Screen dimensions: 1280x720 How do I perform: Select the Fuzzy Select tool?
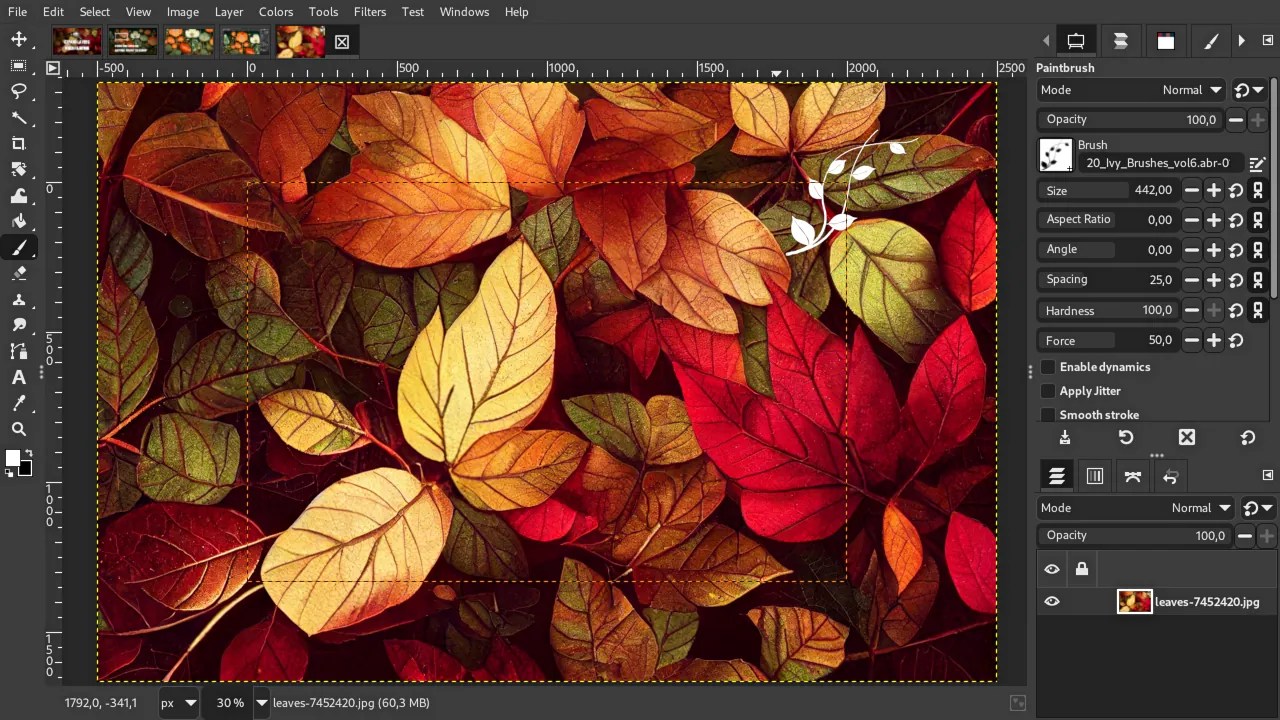[x=20, y=119]
